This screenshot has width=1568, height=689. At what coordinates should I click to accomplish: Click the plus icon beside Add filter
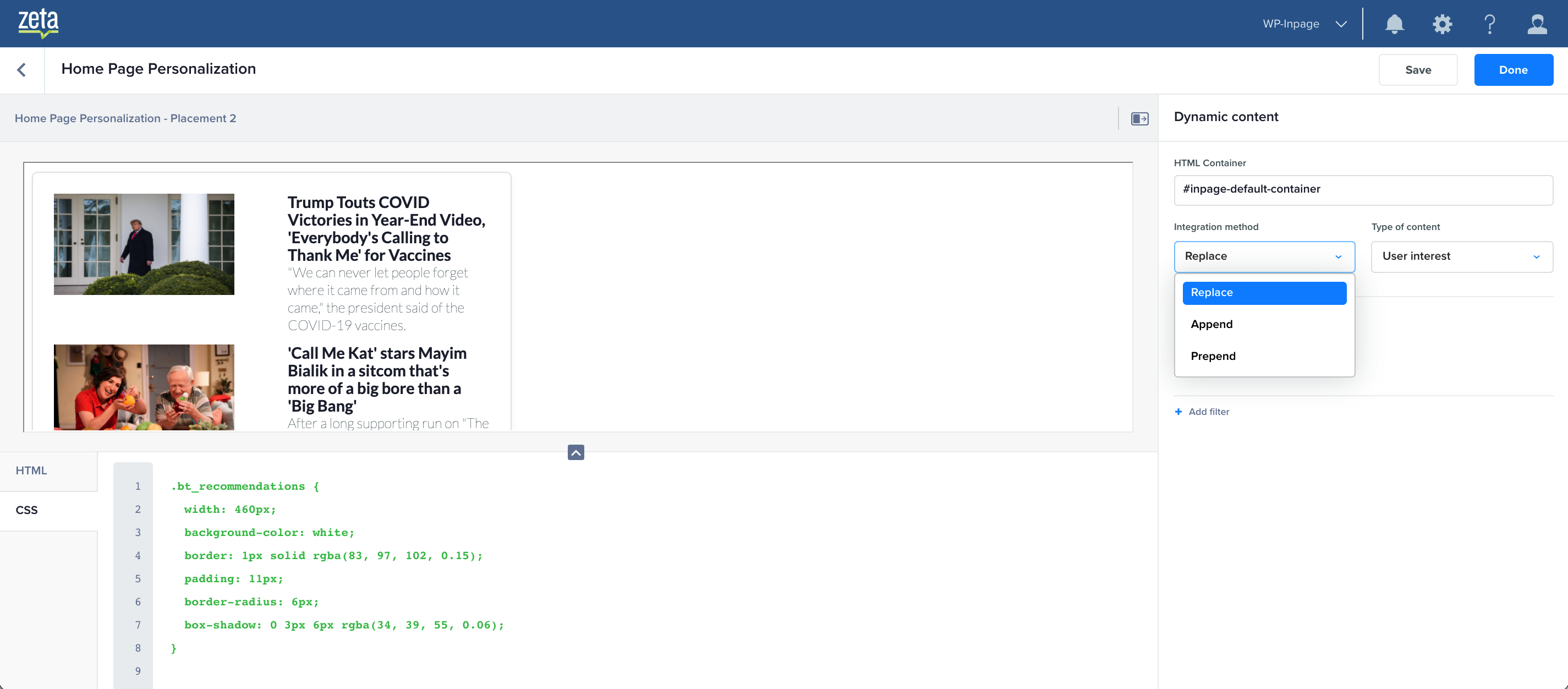click(x=1178, y=412)
